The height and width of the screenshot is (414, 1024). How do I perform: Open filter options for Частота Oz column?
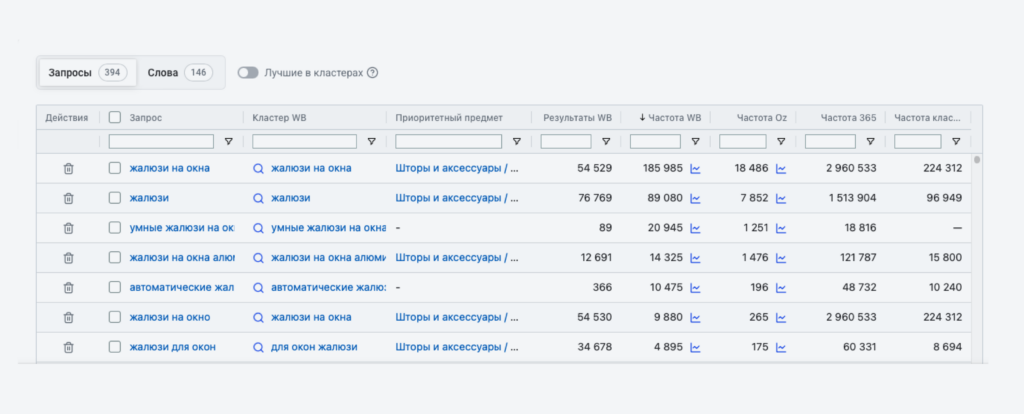[x=781, y=142]
